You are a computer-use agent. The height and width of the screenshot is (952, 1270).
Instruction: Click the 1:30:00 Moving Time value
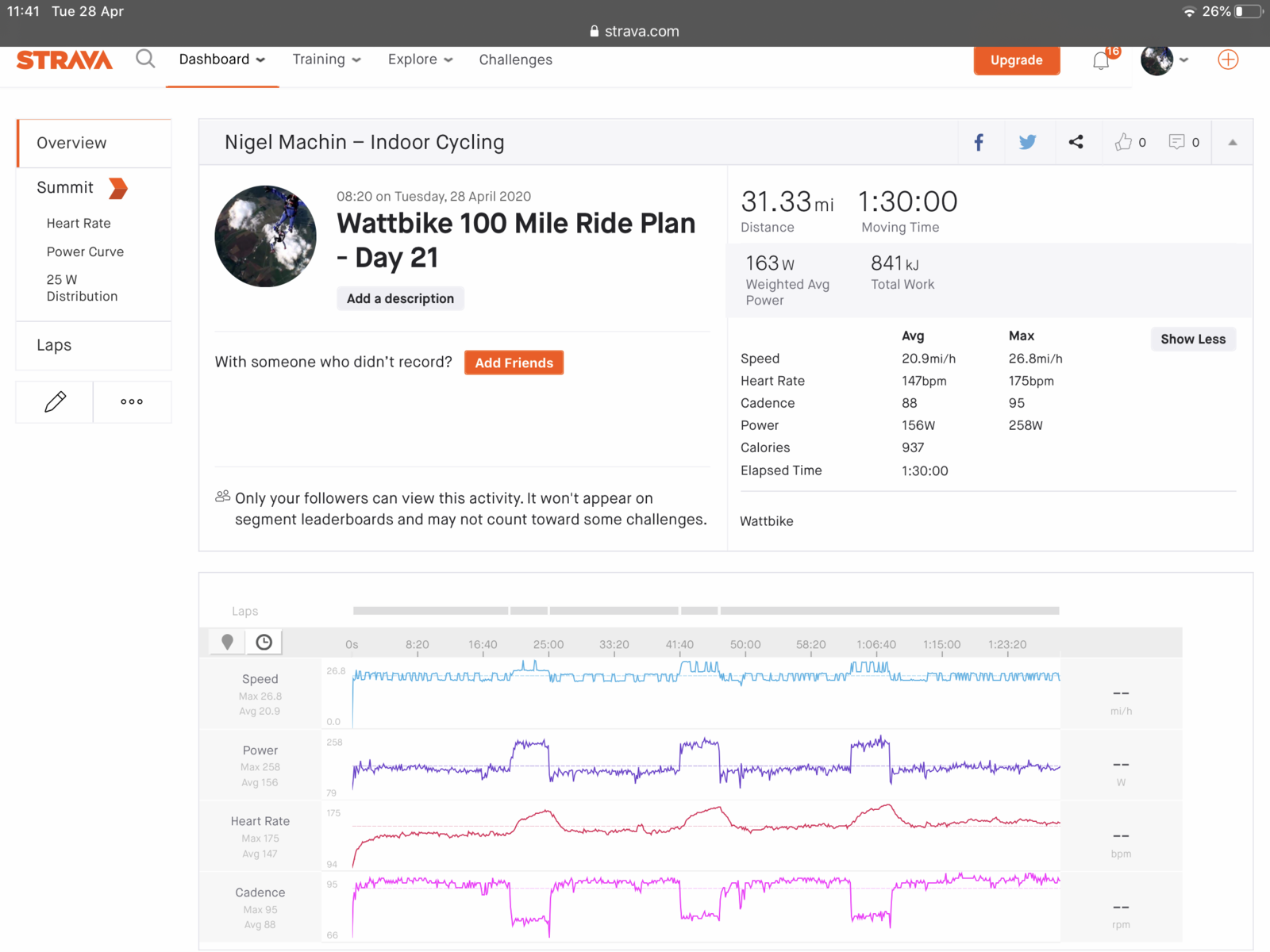click(907, 202)
